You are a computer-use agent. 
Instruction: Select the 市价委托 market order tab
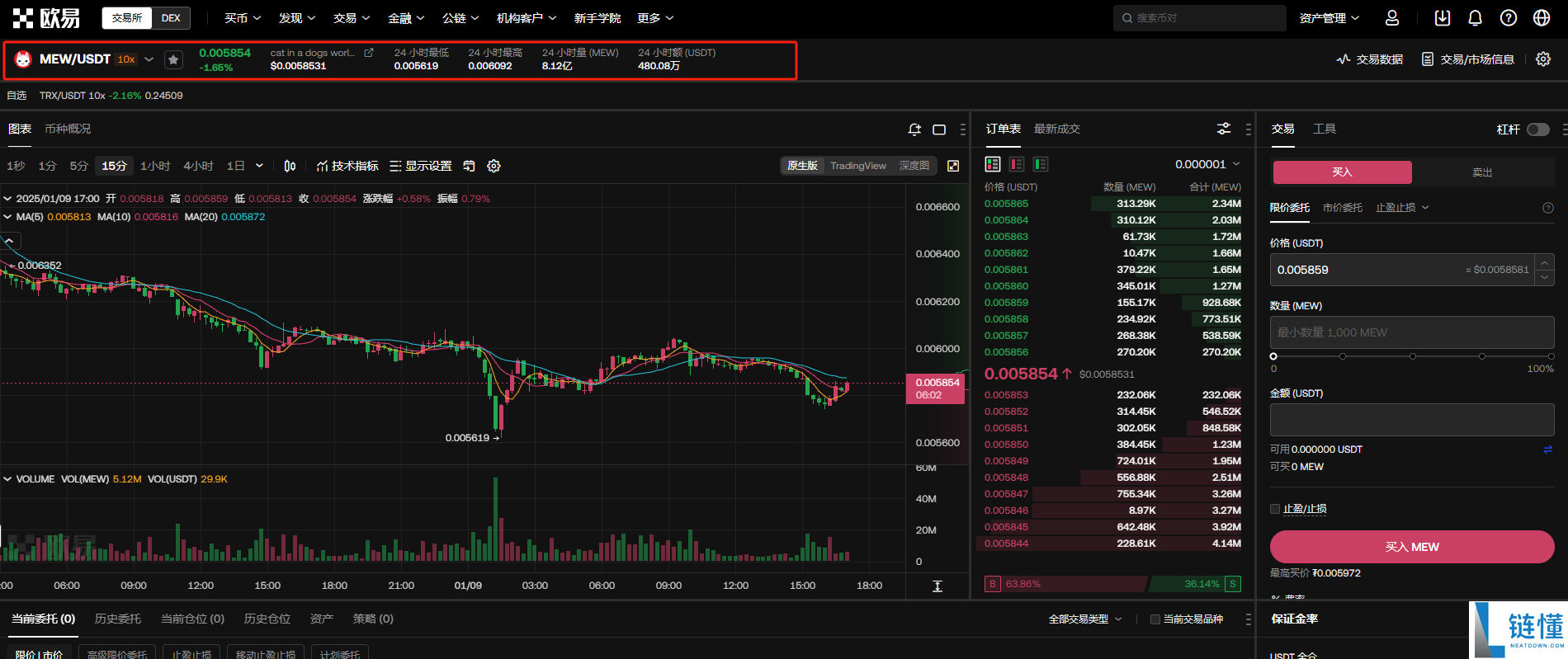[x=1342, y=208]
